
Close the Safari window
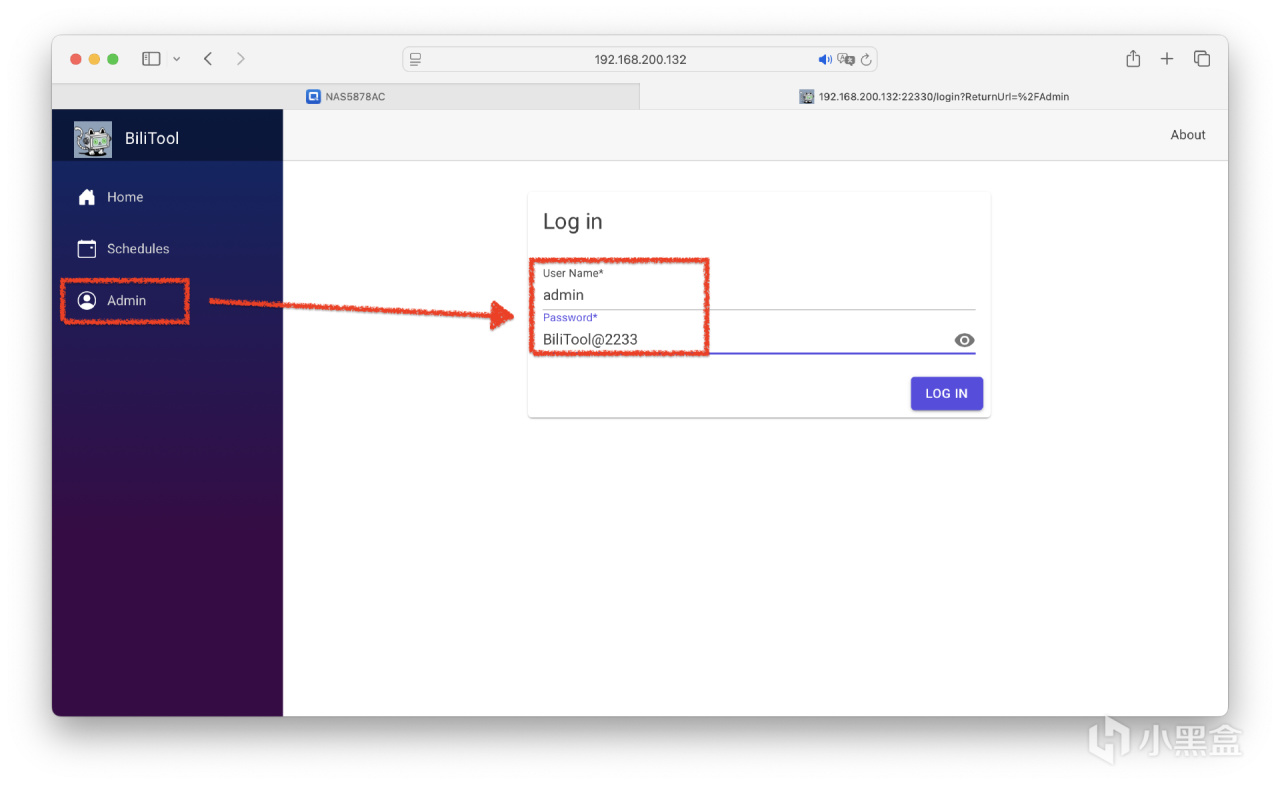(x=76, y=59)
